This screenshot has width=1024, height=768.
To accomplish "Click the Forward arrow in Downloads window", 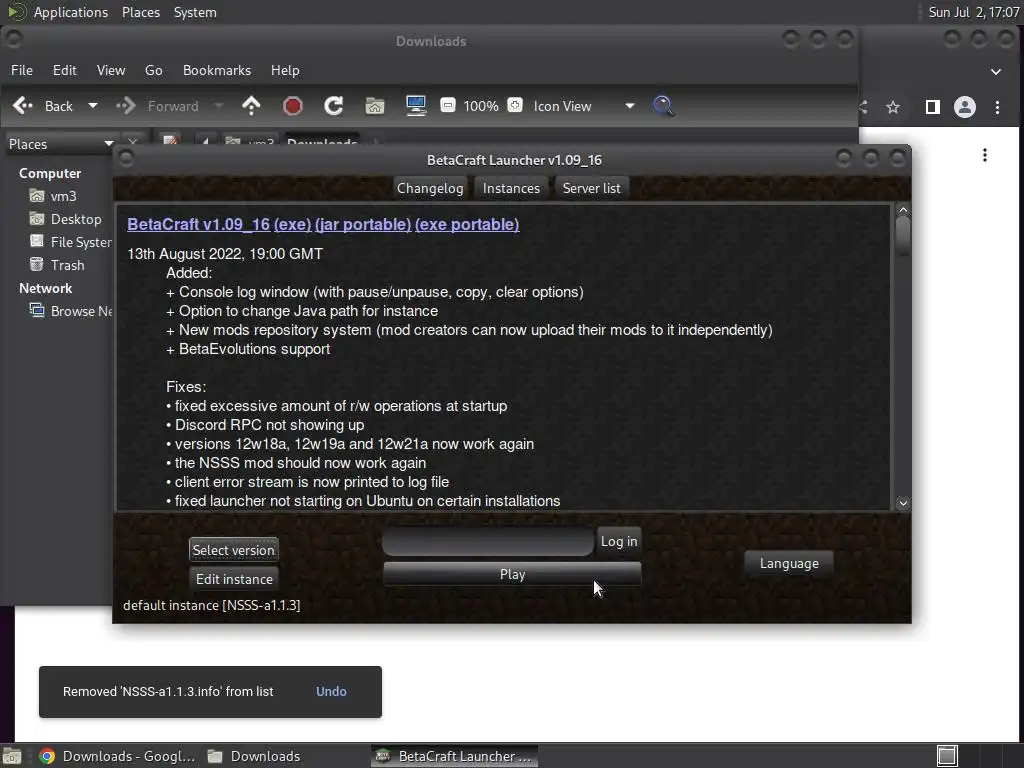I will pyautogui.click(x=125, y=106).
